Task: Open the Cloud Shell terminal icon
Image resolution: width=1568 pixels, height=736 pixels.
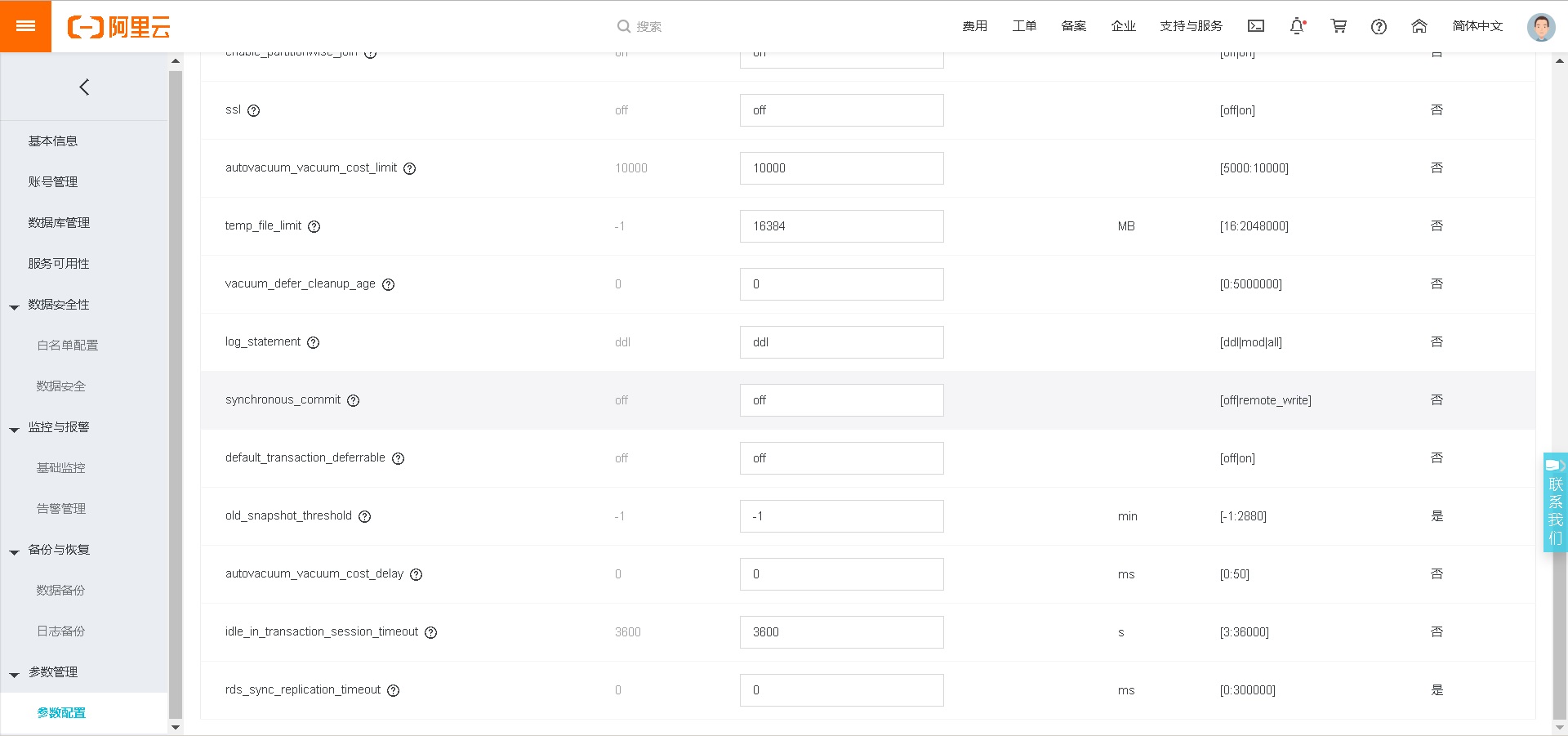Action: [1256, 26]
